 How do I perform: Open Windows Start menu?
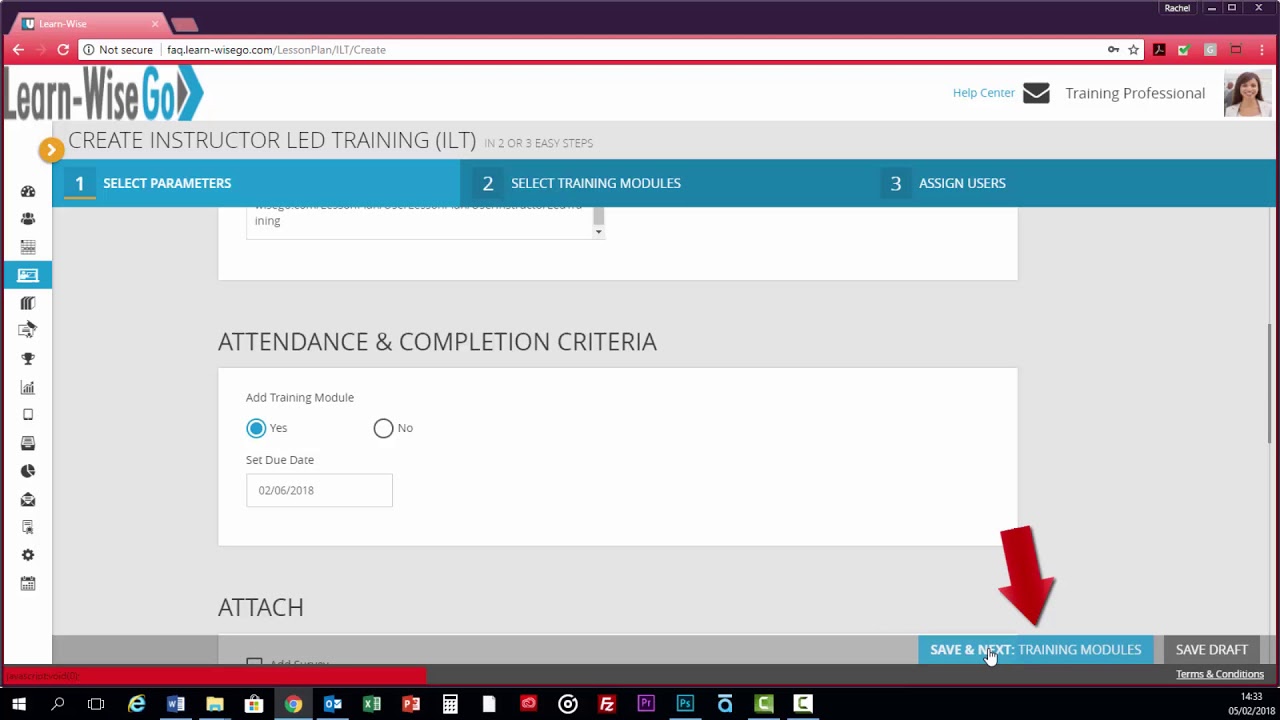click(x=19, y=704)
